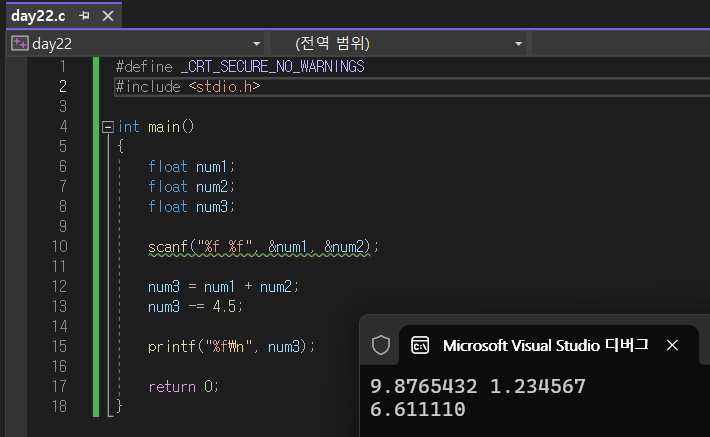
Task: Click 'float num1;' declaration
Action: 192,167
